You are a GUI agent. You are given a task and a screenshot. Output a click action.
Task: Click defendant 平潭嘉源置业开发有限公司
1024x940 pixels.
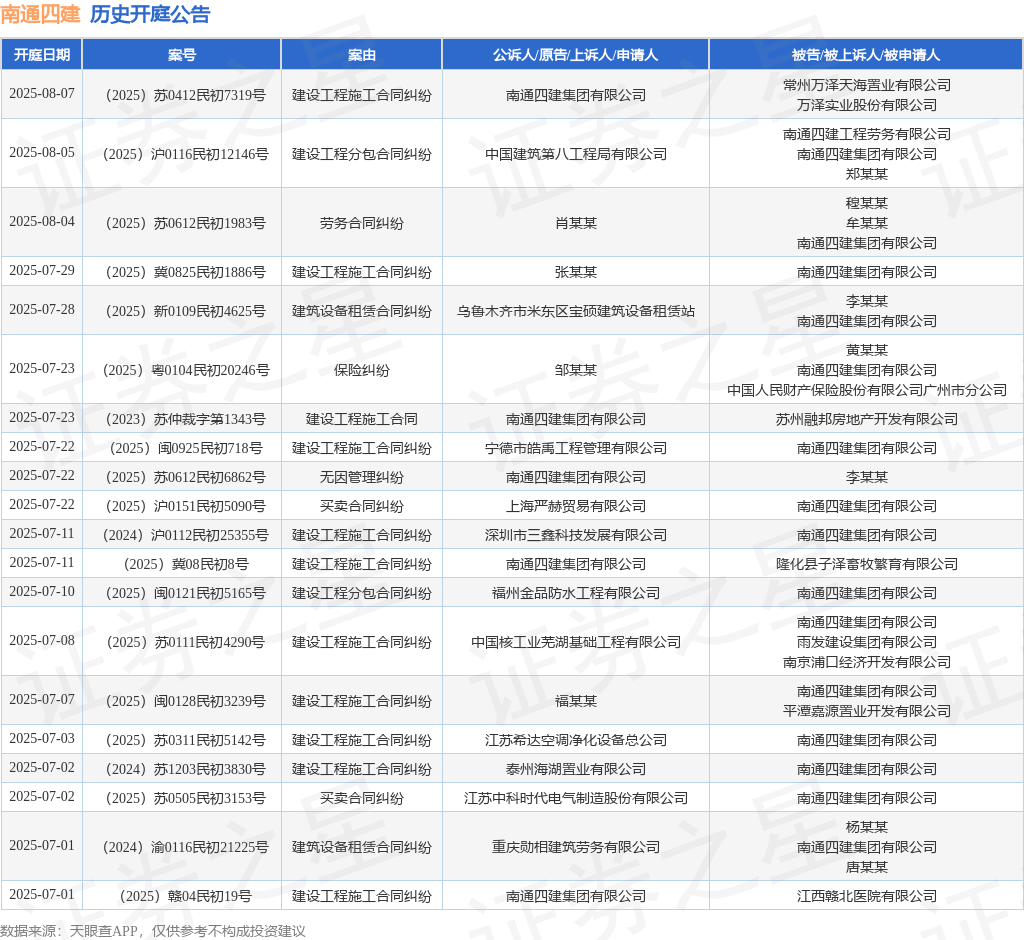867,711
